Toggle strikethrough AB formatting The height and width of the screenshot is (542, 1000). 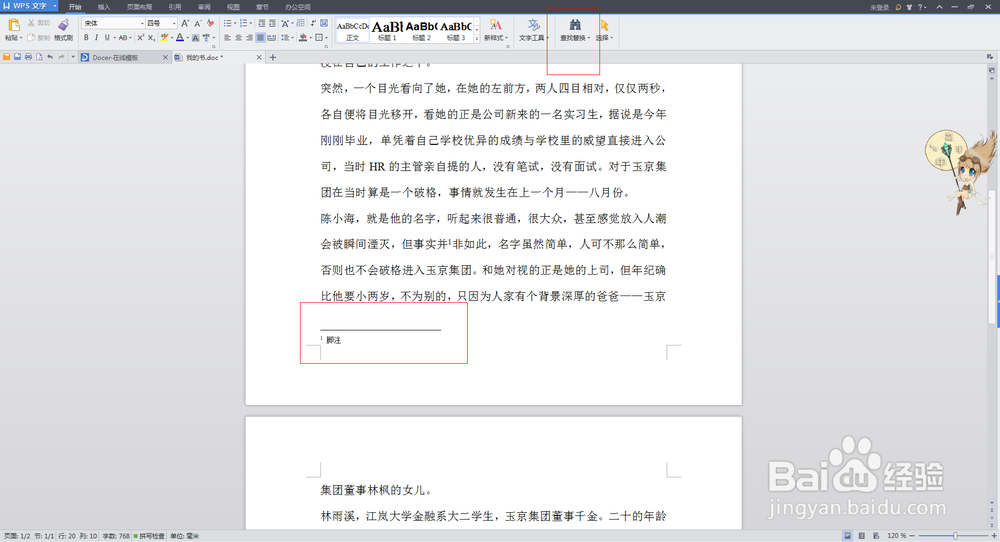click(122, 38)
